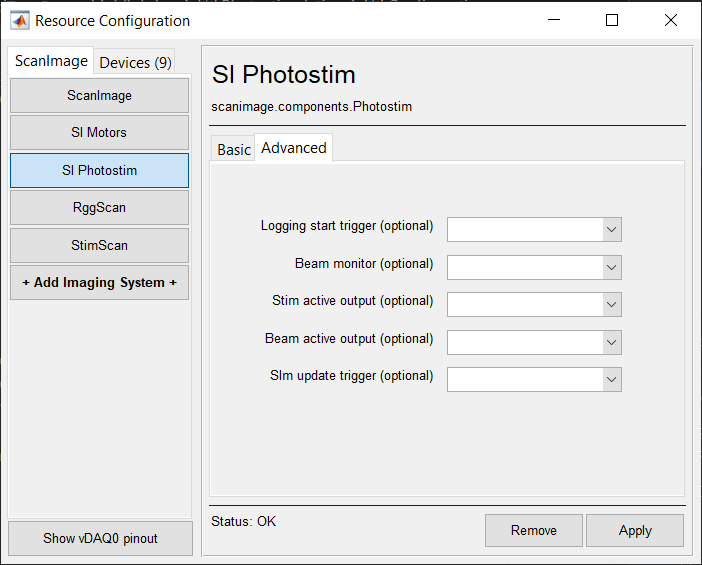This screenshot has height=565, width=702.
Task: Apply the Photostim settings
Action: click(x=635, y=531)
